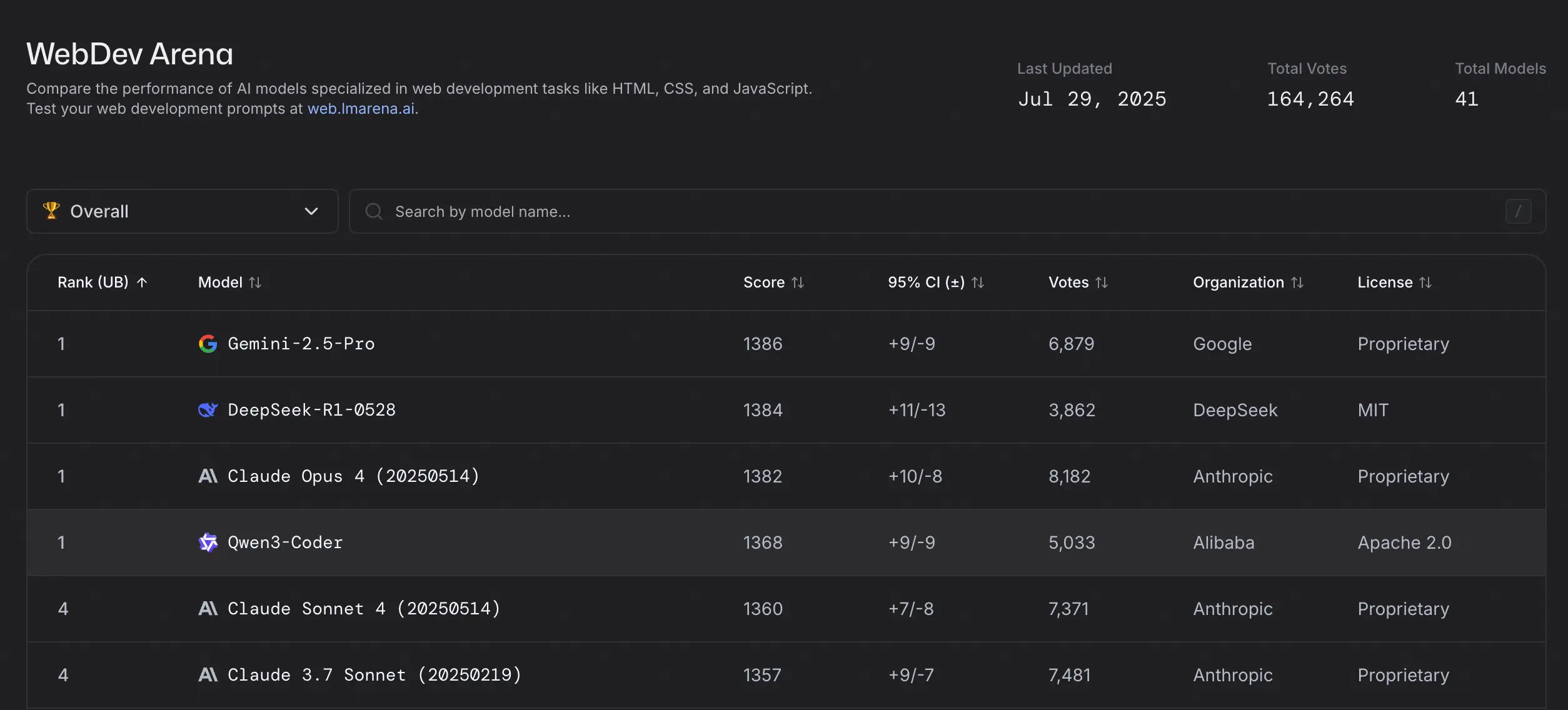
Task: Click sort arrows next to Score header
Action: tap(798, 282)
